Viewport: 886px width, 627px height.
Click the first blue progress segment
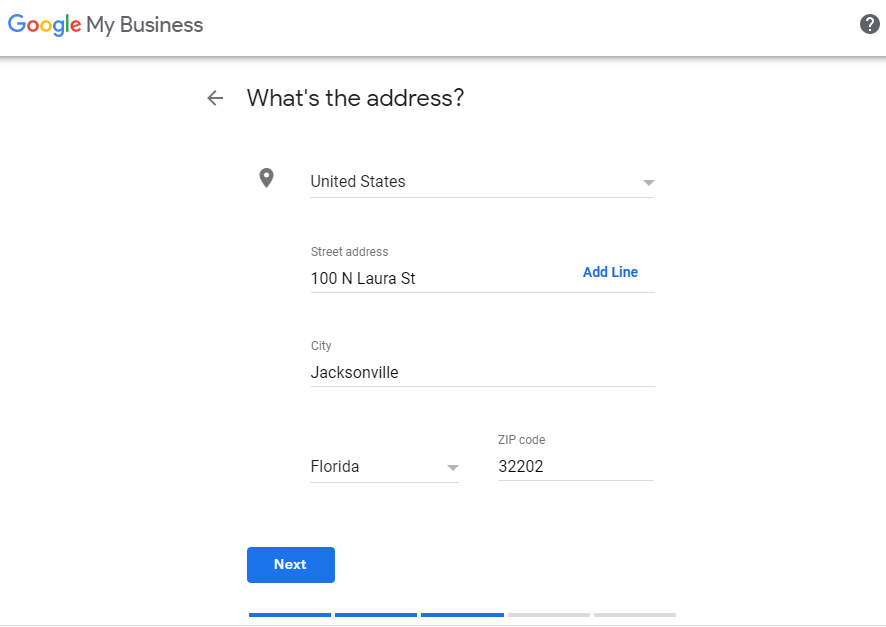tap(290, 615)
